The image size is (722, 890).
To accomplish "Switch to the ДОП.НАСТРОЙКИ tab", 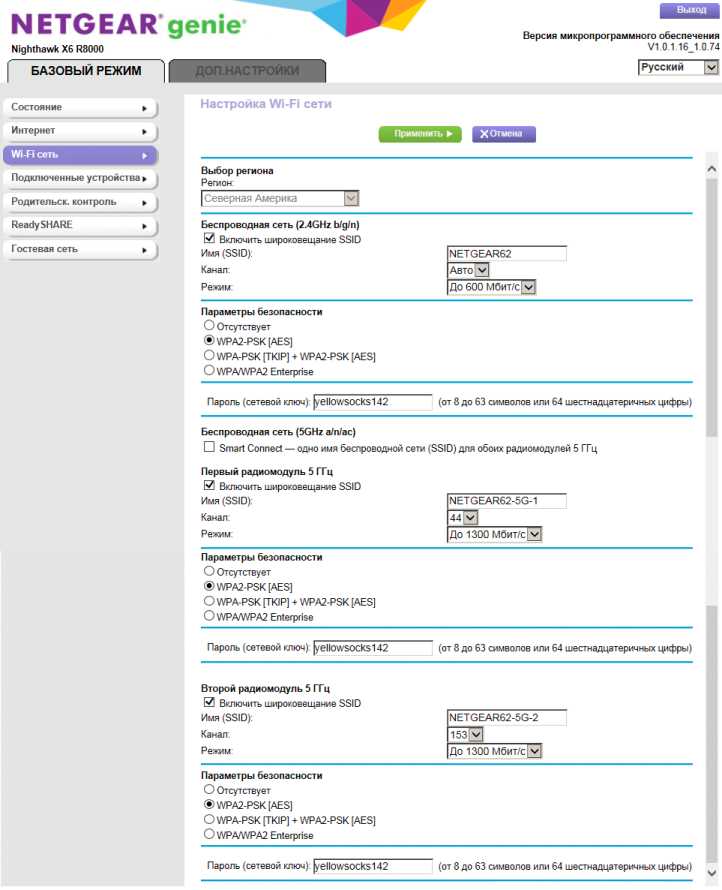I will coord(247,71).
